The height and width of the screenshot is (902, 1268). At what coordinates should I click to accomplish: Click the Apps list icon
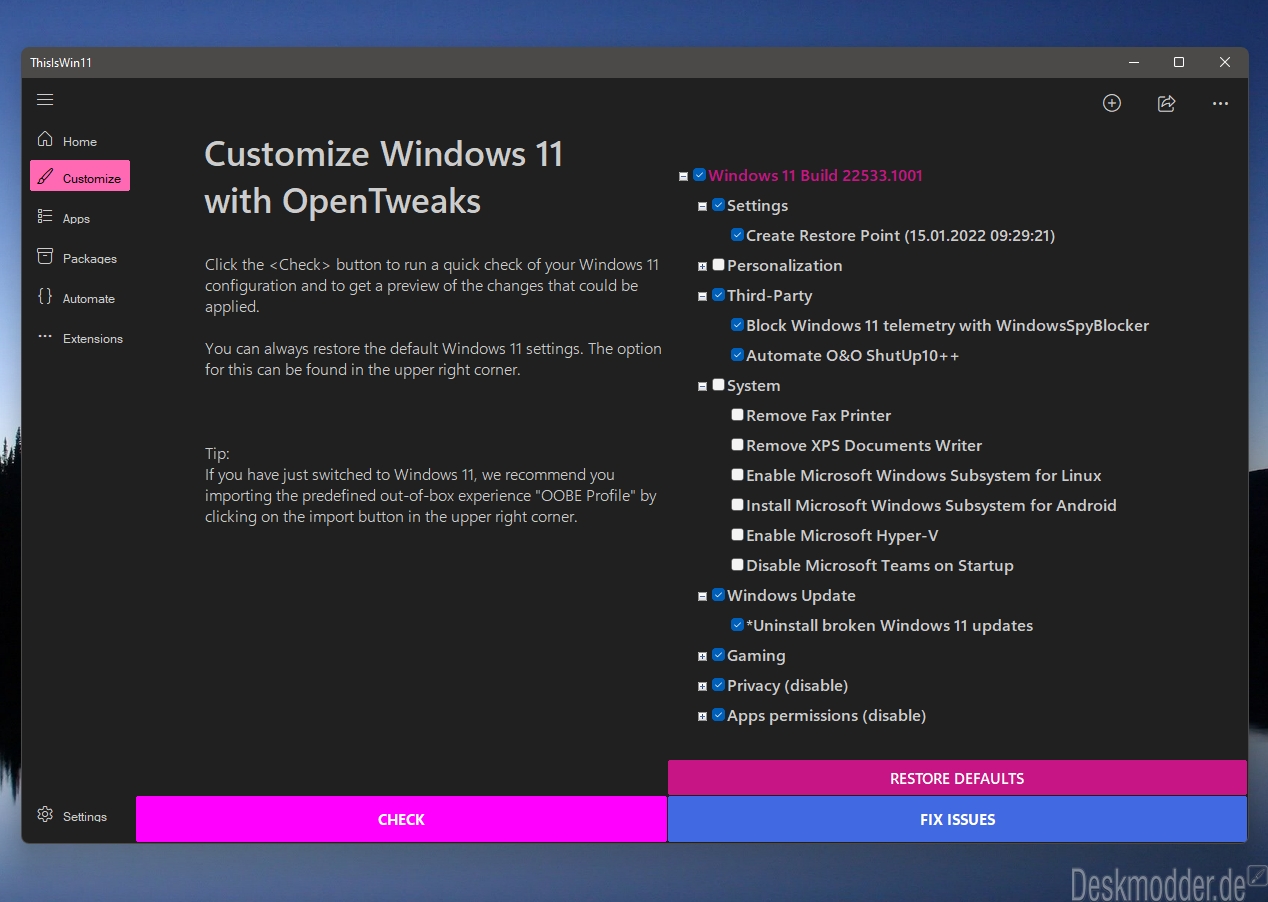pos(45,216)
